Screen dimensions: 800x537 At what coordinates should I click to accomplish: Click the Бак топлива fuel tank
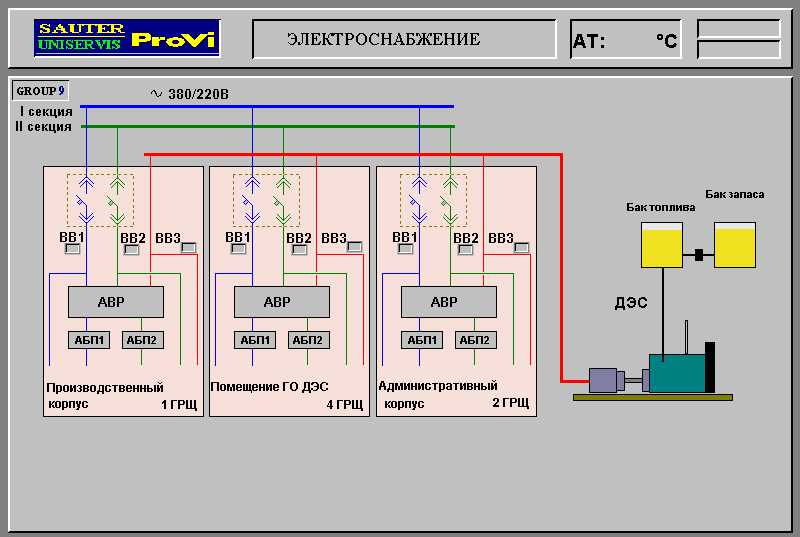coord(662,245)
